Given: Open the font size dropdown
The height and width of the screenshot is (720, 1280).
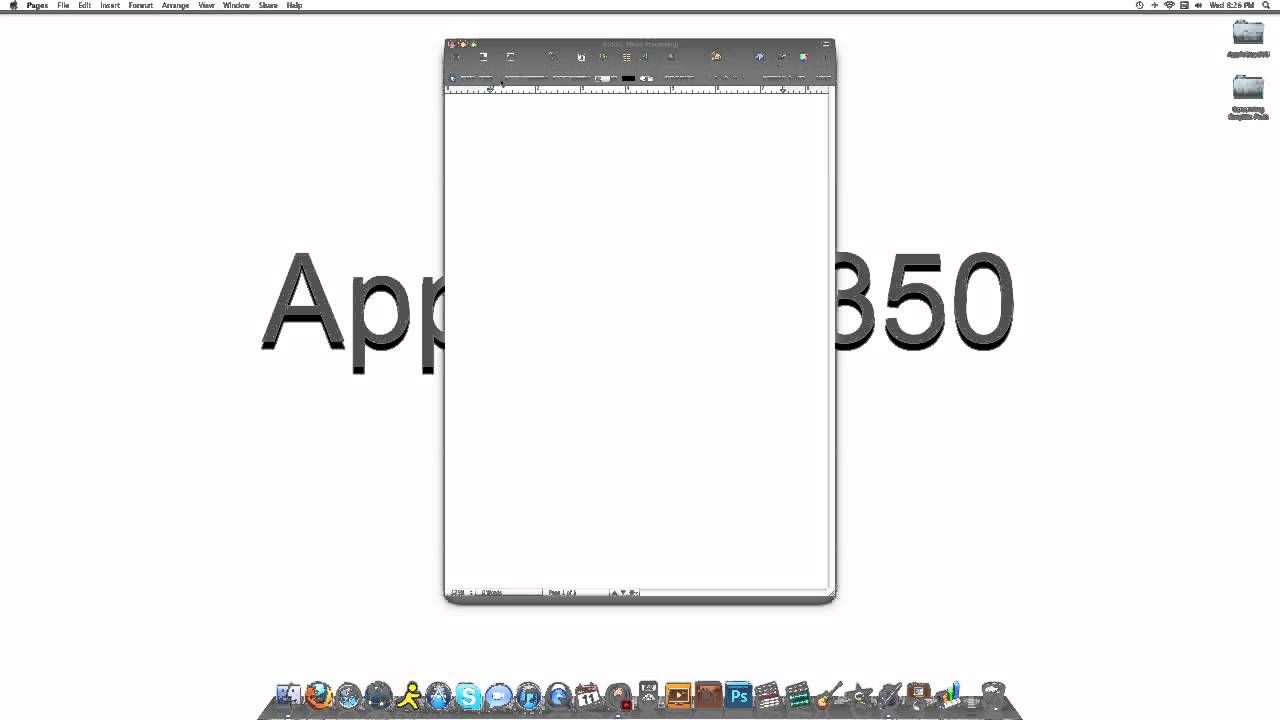Looking at the screenshot, I should [x=605, y=77].
